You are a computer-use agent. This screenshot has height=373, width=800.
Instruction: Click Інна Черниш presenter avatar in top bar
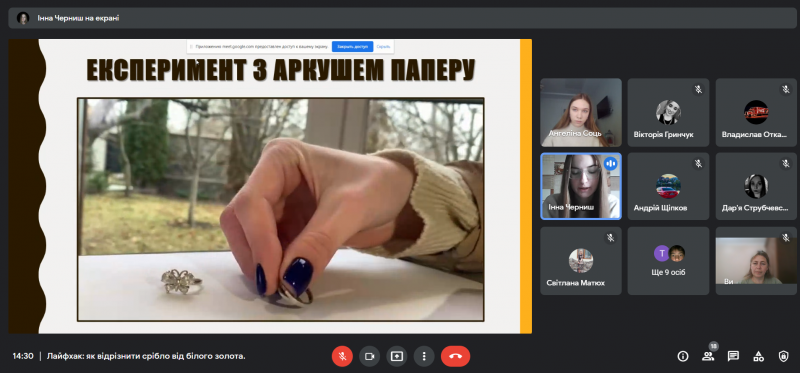click(23, 18)
